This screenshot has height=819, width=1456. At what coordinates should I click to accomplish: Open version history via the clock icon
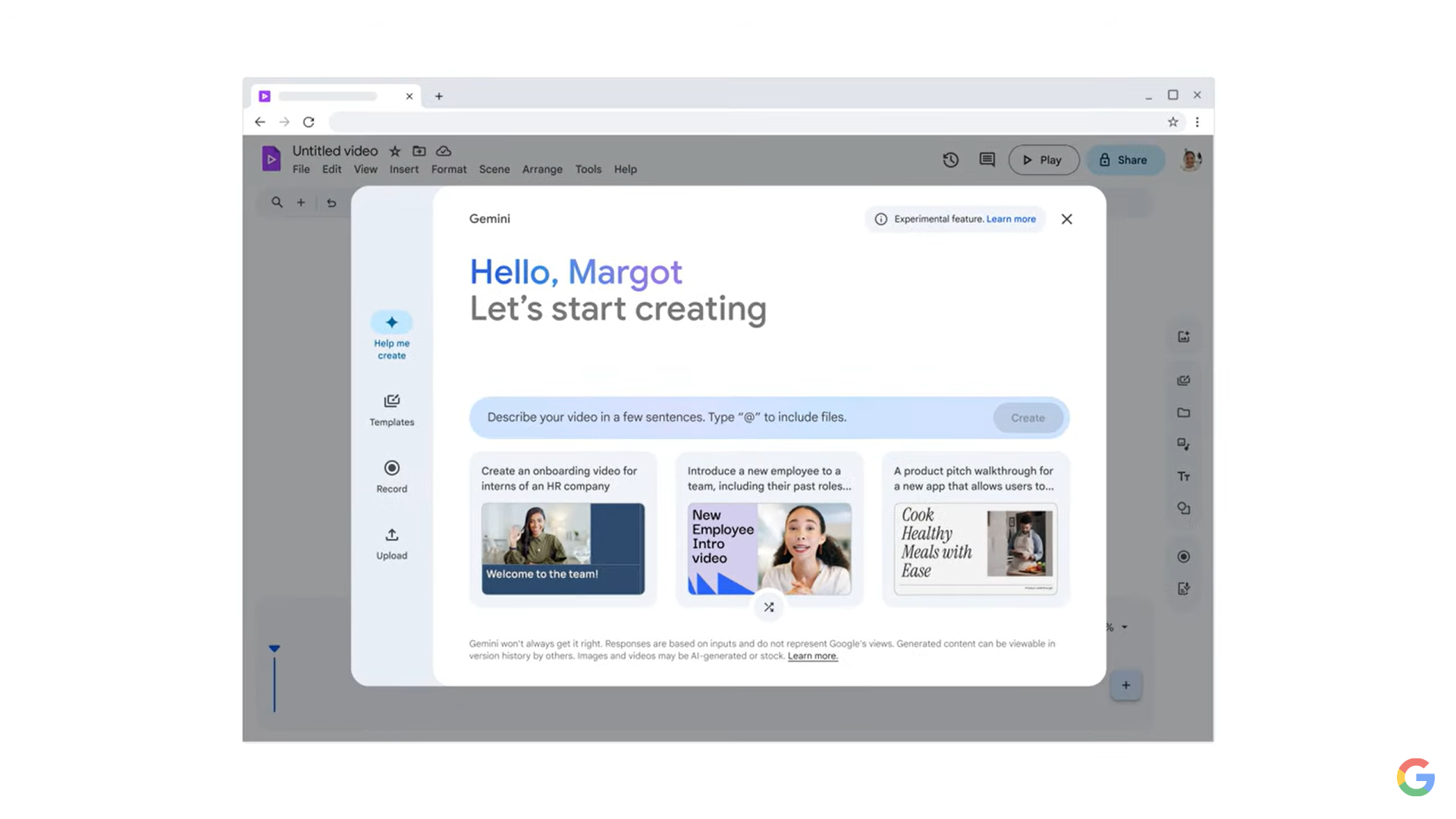[950, 159]
